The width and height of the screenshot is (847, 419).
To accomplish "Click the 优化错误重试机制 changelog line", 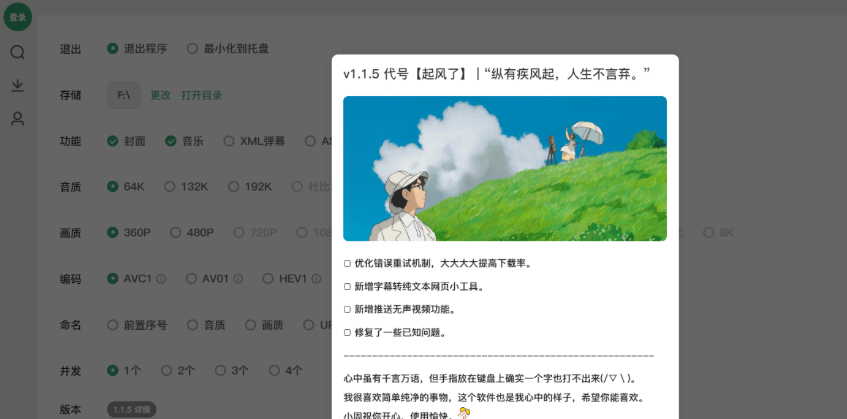I will [439, 263].
